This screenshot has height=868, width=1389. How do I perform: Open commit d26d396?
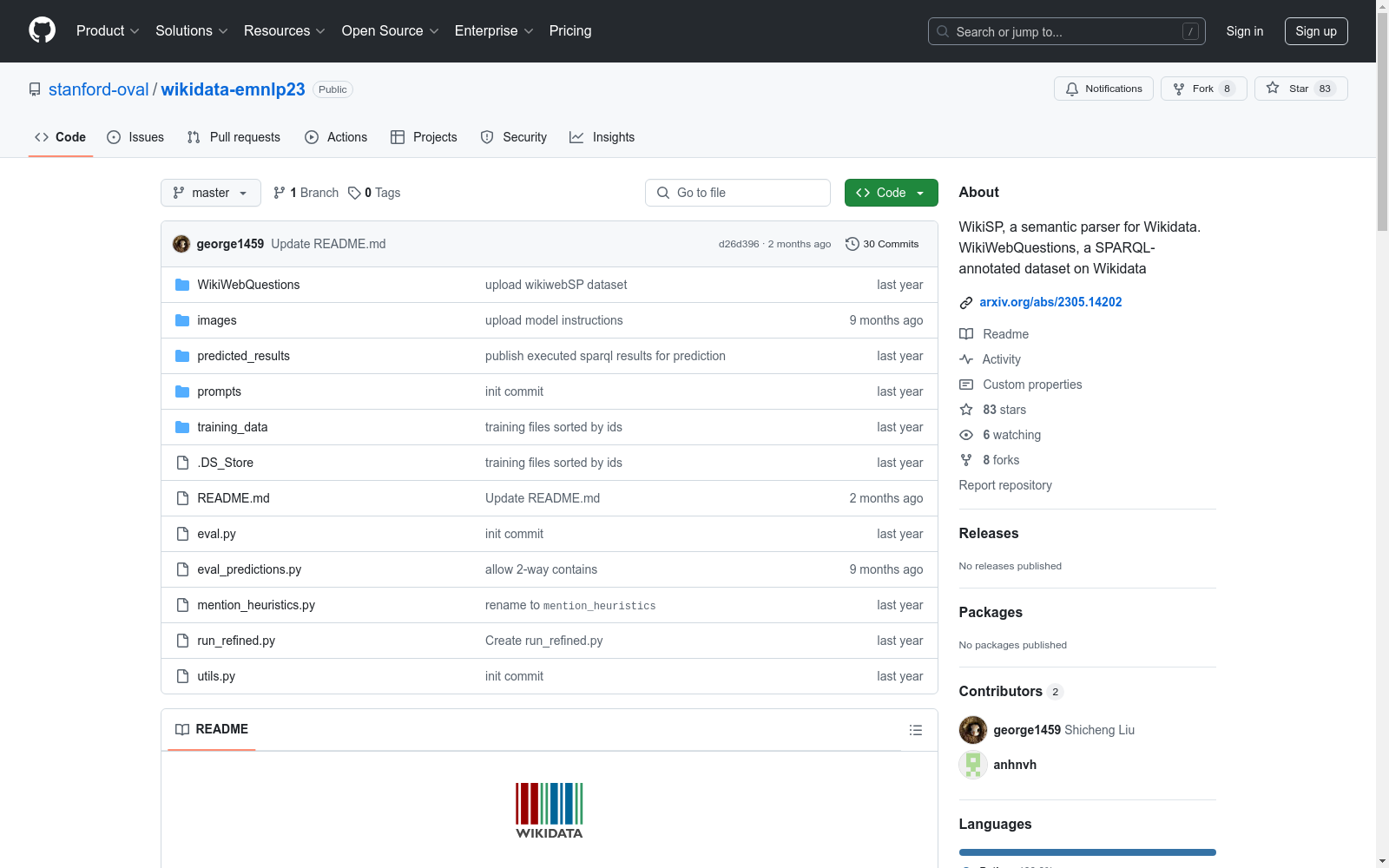(739, 244)
